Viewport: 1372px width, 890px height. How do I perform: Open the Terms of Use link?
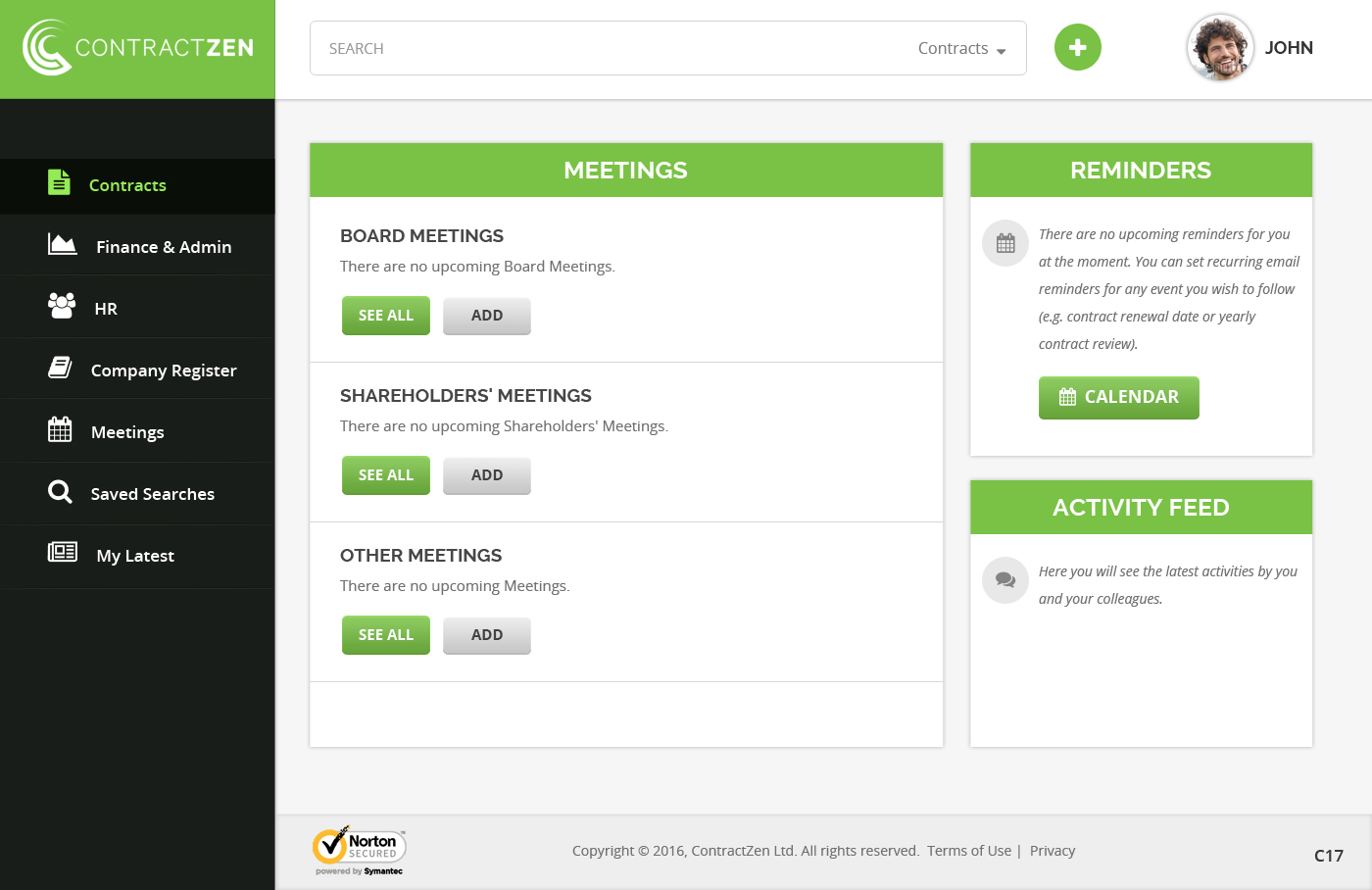[969, 850]
